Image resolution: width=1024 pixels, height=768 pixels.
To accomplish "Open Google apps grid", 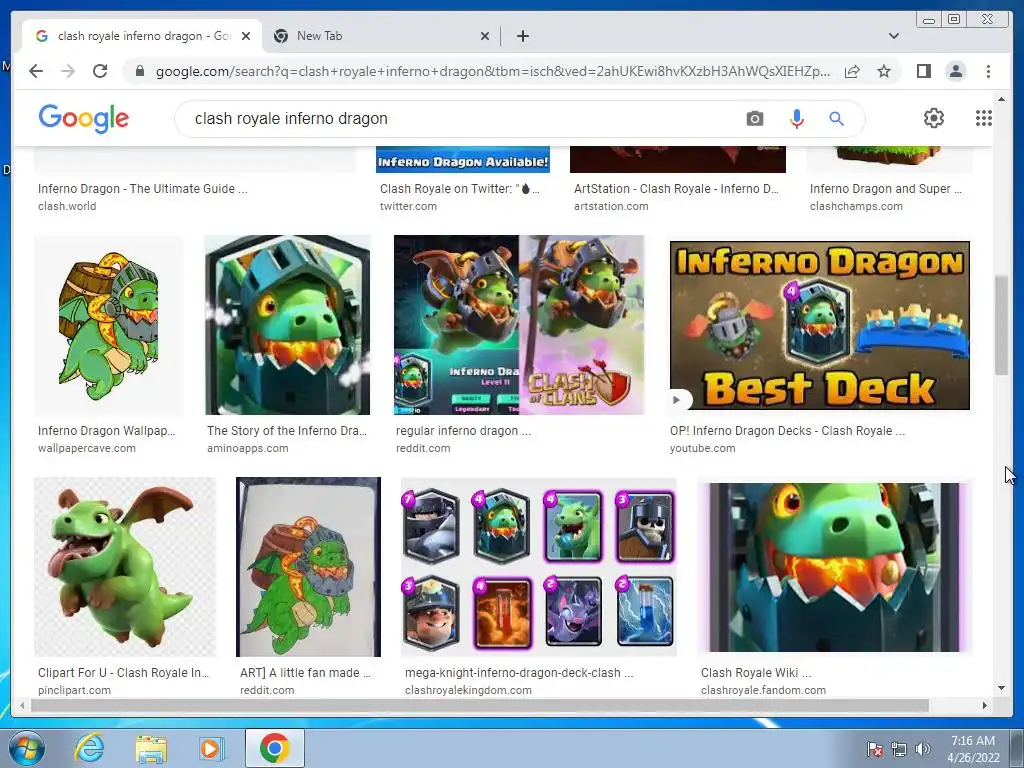I will [x=984, y=118].
